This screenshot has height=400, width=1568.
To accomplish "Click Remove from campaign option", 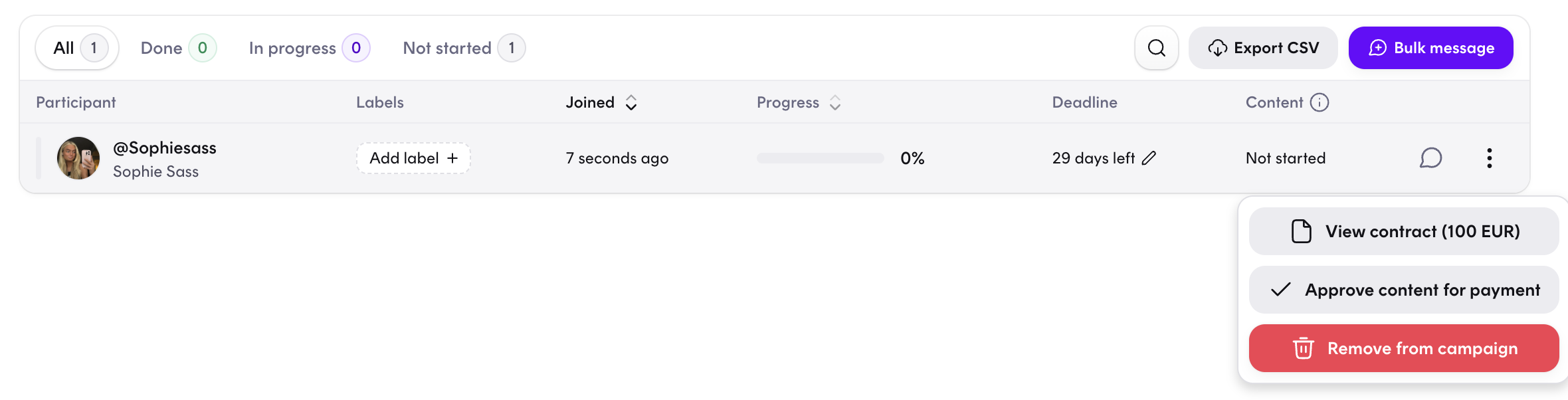I will 1403,348.
